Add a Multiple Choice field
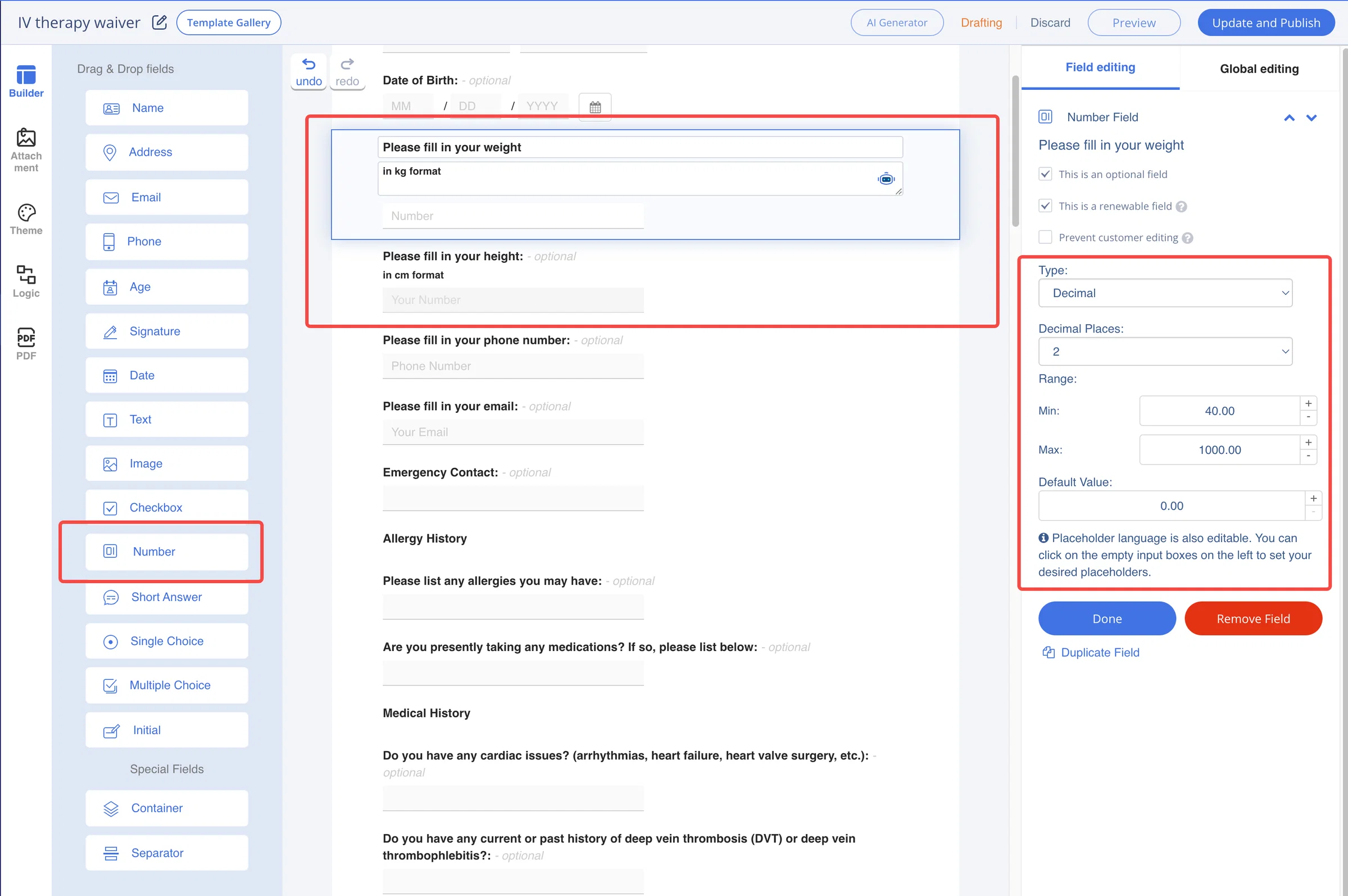Image resolution: width=1348 pixels, height=896 pixels. (x=167, y=685)
